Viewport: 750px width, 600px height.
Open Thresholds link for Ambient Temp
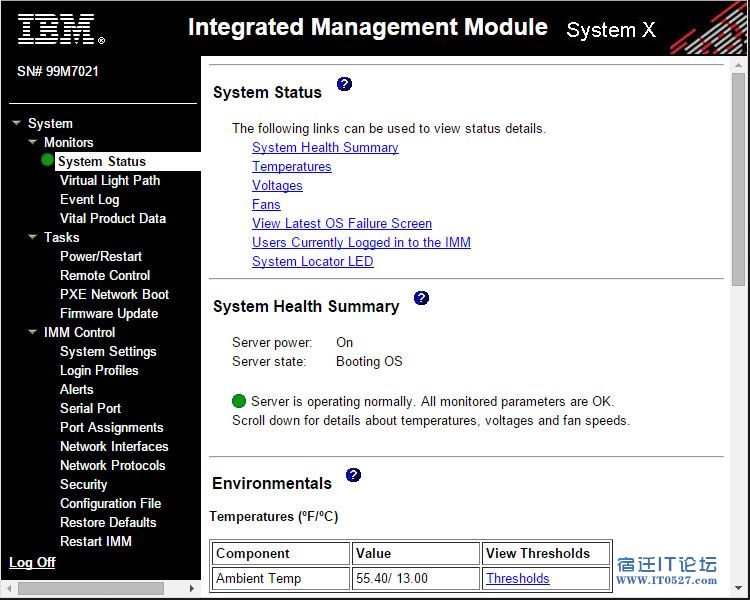tap(518, 578)
